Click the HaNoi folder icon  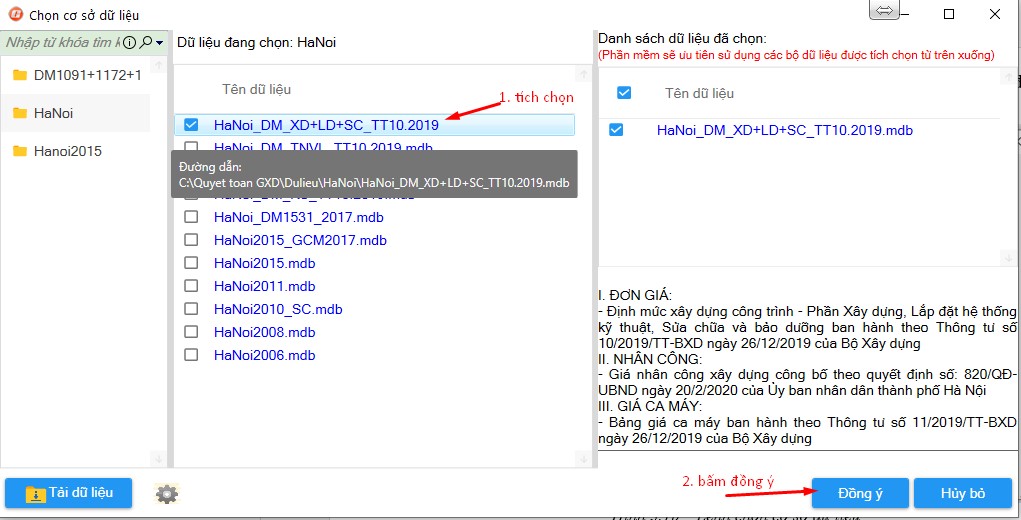[x=19, y=113]
